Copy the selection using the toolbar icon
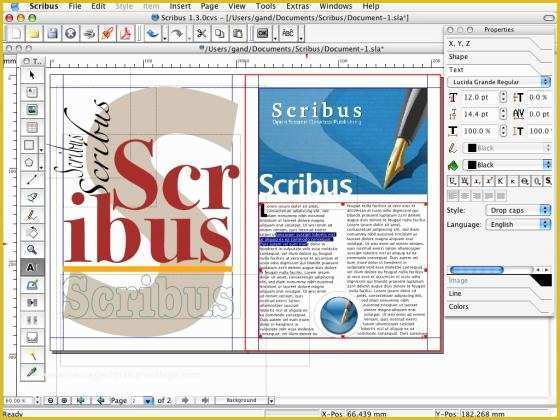Viewport: 560px width, 420px height. click(220, 34)
